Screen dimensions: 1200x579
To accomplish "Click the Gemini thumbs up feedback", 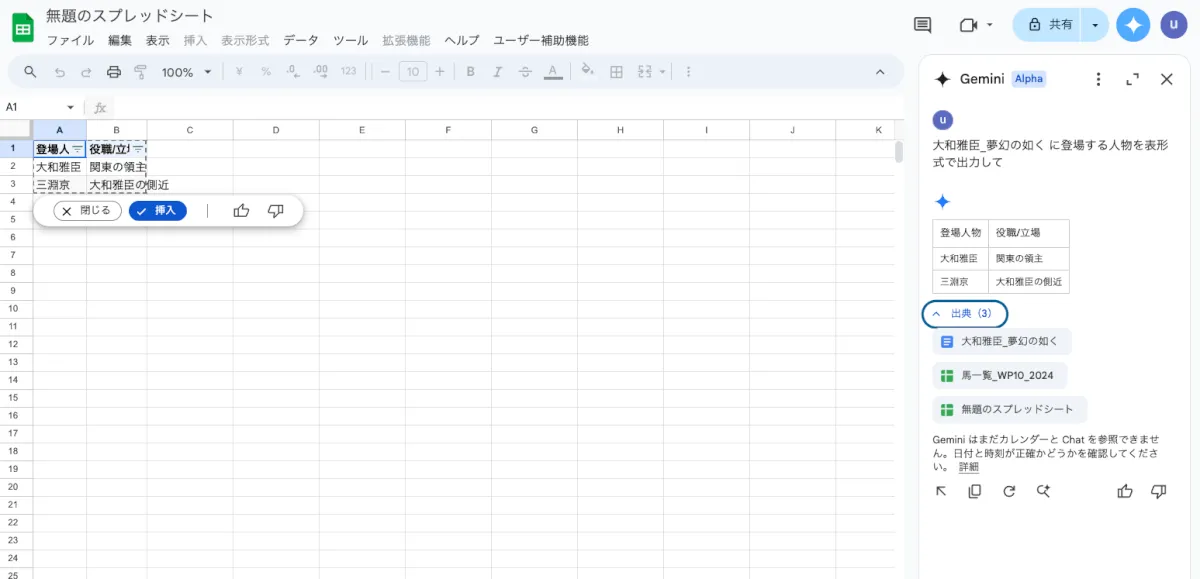I will pyautogui.click(x=1125, y=491).
